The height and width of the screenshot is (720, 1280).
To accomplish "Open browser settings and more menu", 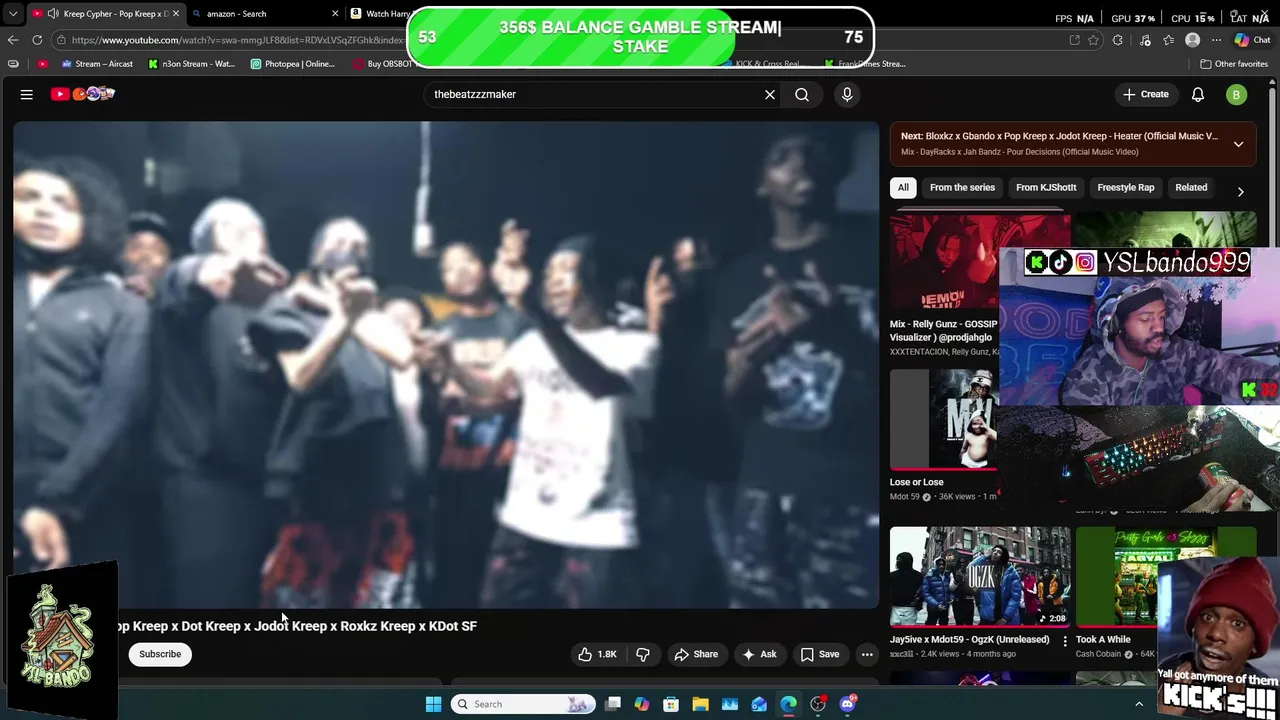I will (x=1216, y=40).
